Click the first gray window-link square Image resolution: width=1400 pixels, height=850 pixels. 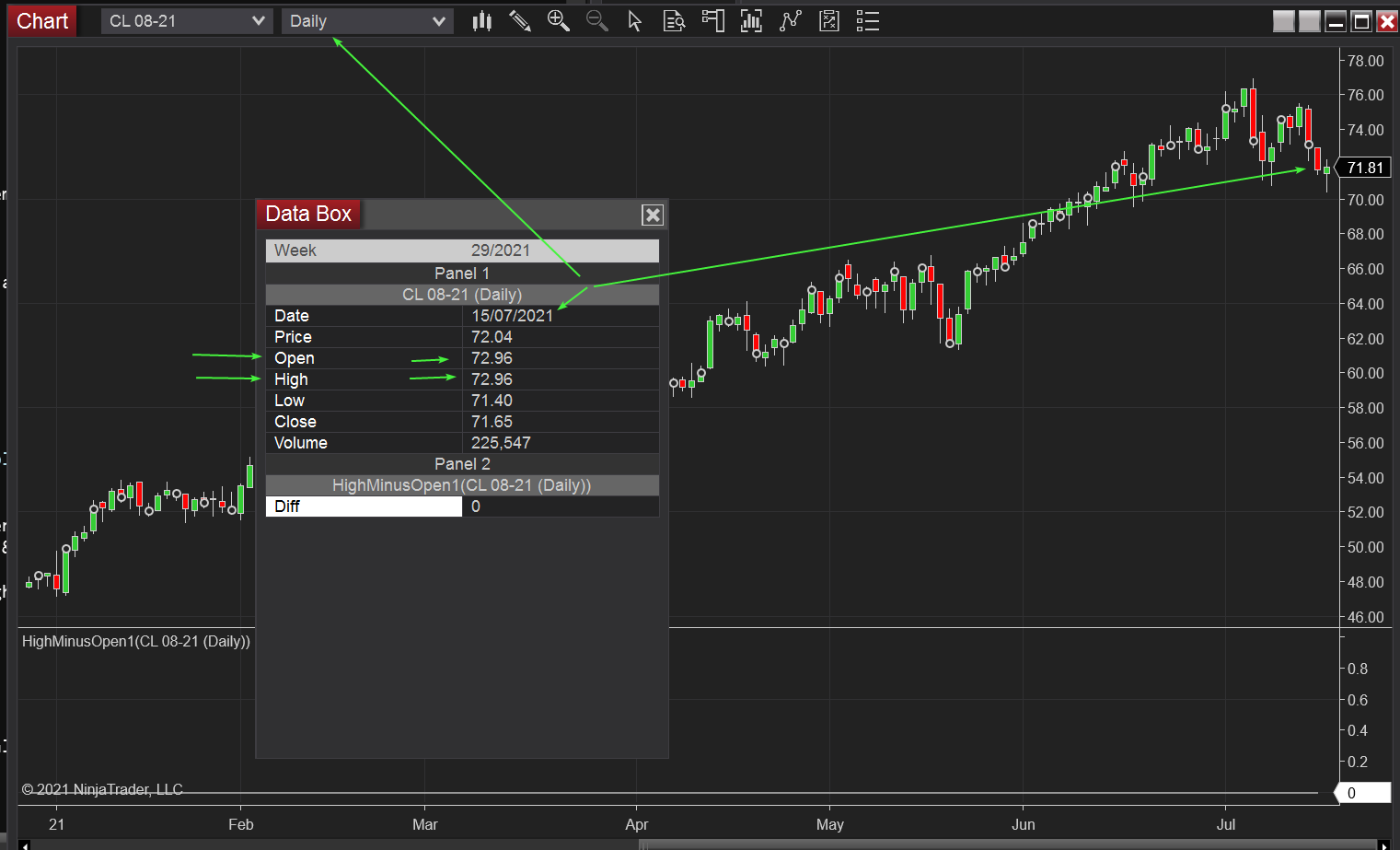1283,21
